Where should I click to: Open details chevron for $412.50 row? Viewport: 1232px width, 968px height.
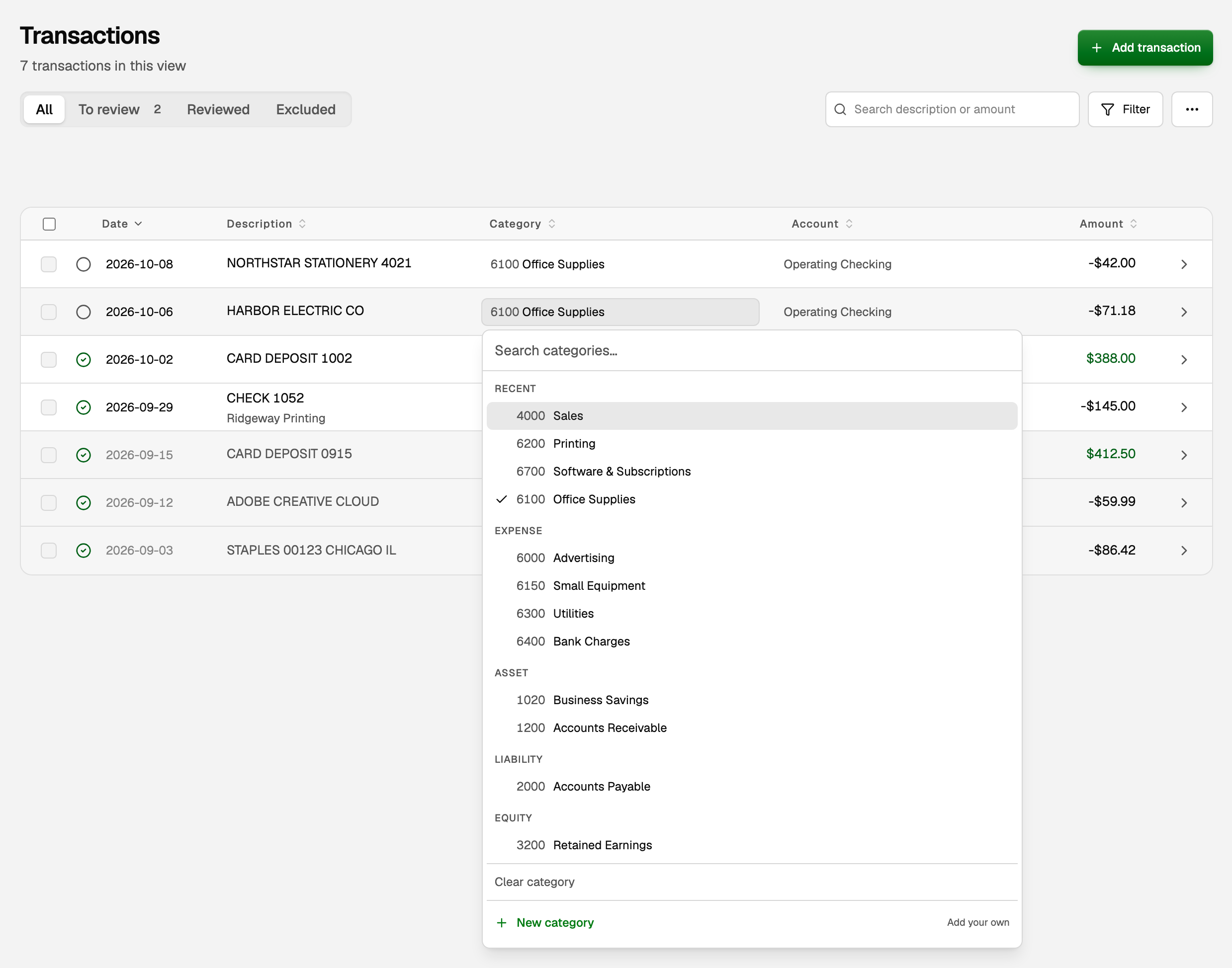[x=1184, y=455]
